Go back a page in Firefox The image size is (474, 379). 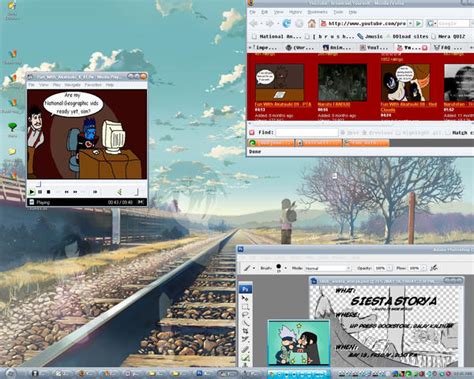coord(254,23)
